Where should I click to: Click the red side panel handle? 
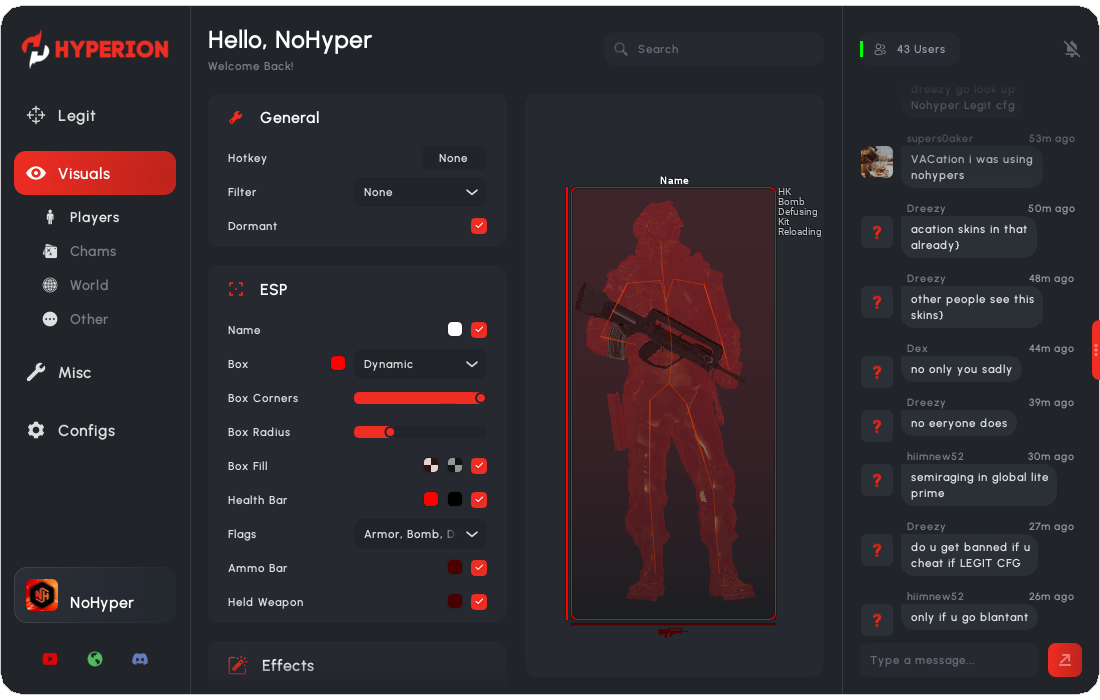1095,350
